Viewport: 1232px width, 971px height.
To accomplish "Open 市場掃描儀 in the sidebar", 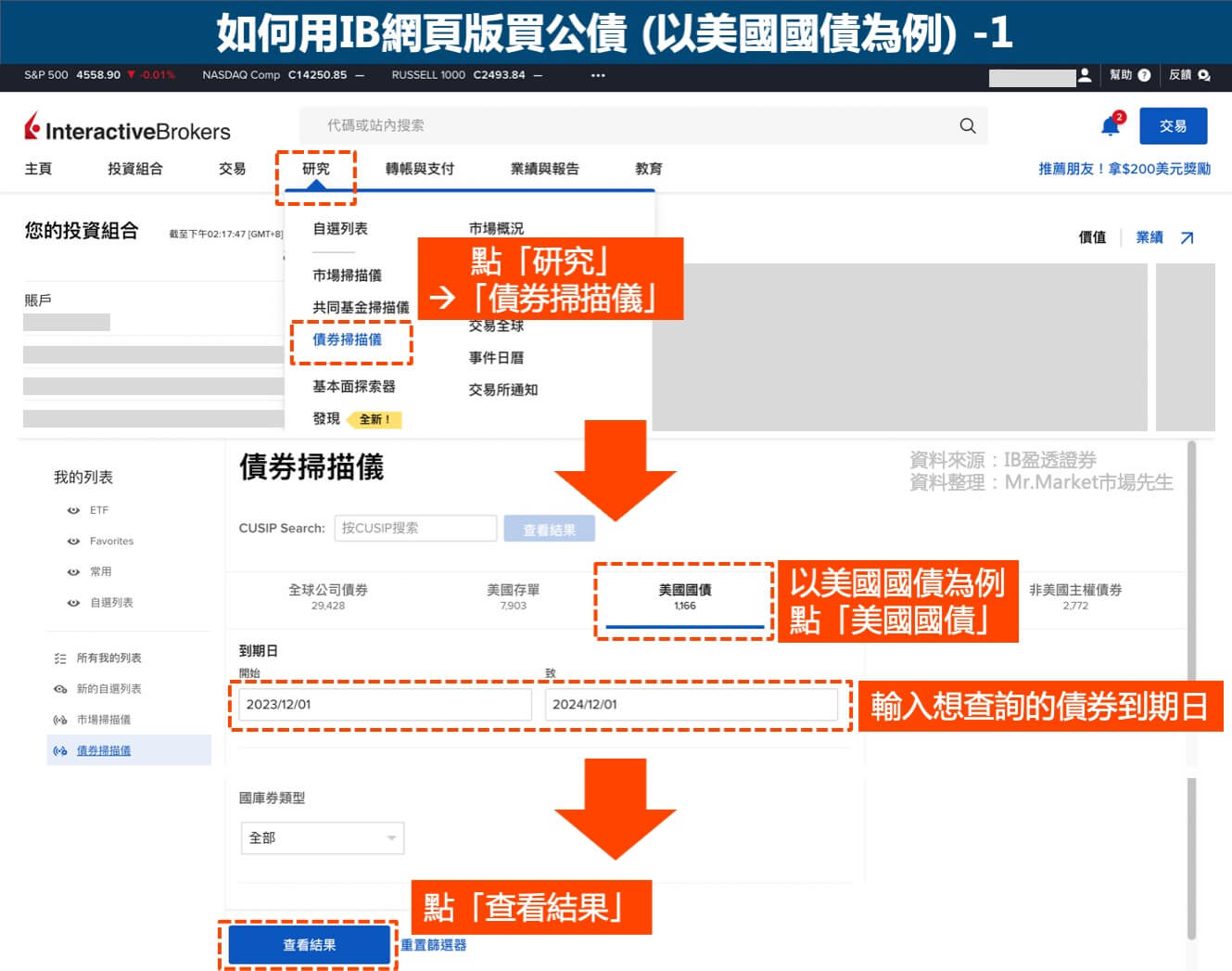I will (104, 720).
